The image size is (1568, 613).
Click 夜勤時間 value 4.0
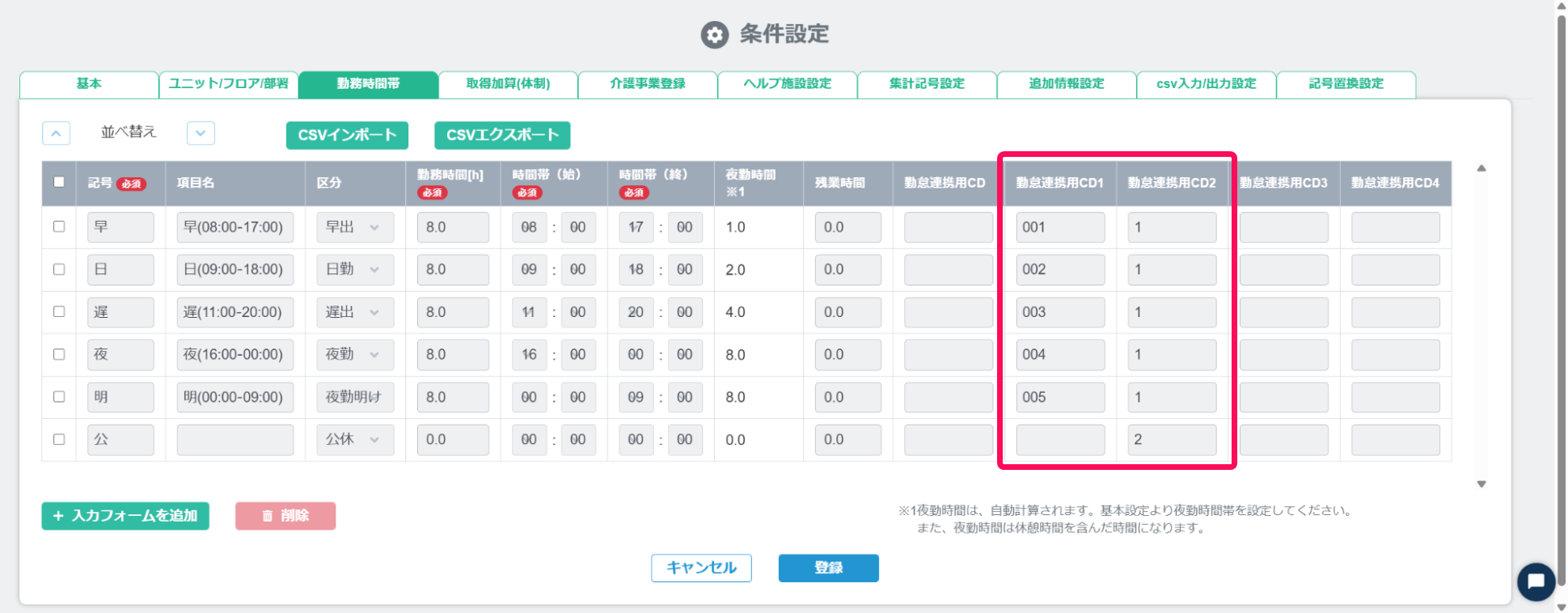[735, 312]
